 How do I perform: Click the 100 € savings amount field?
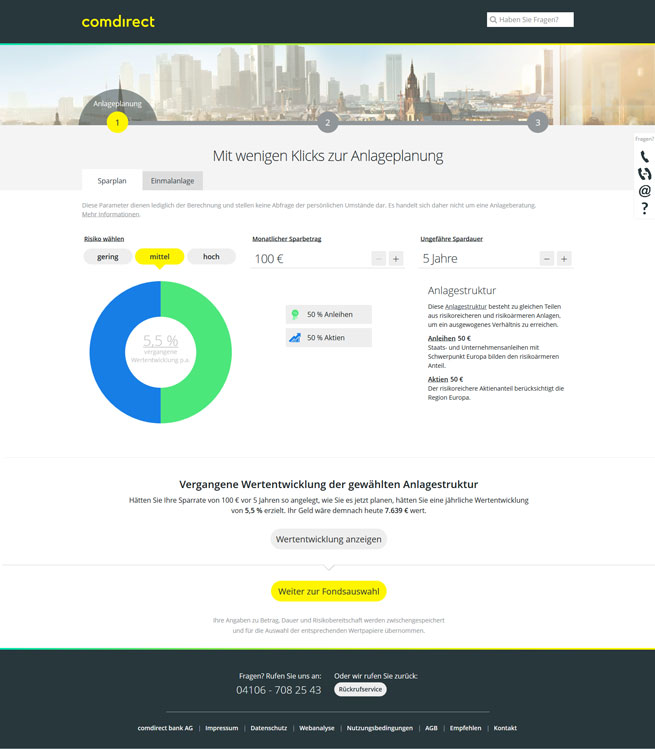[311, 259]
